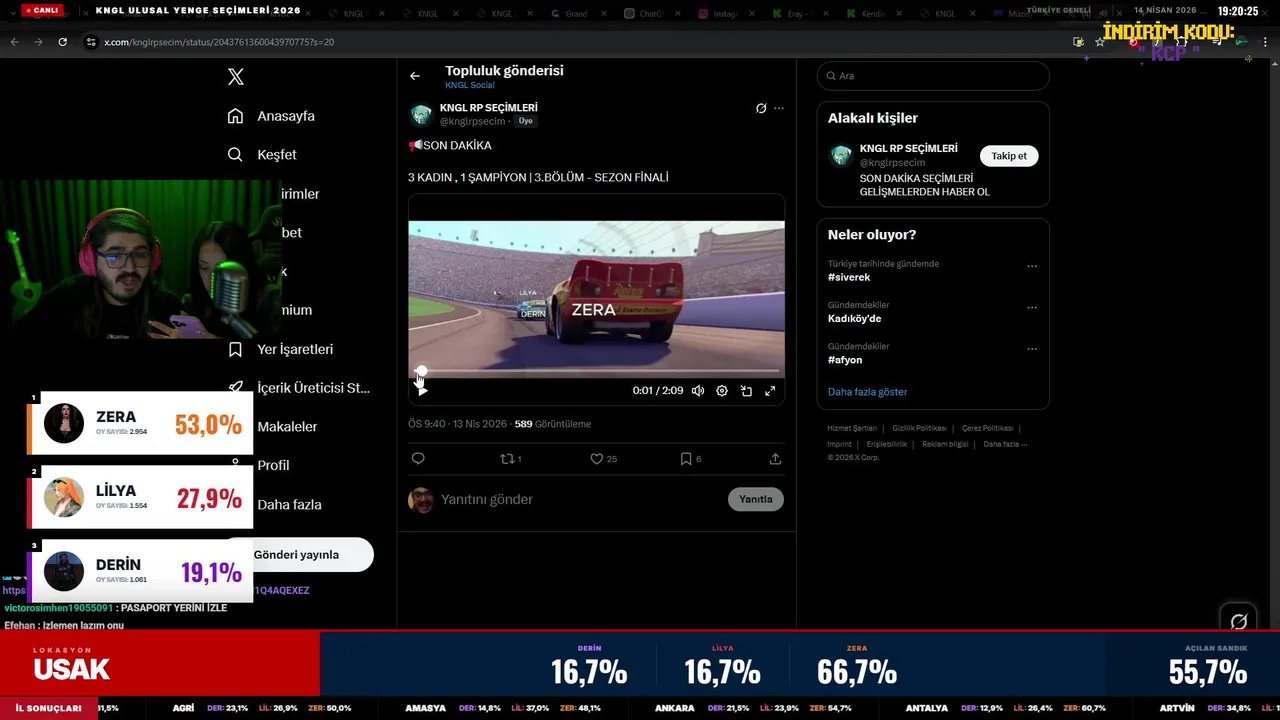Open video settings gear
The image size is (1280, 720).
coord(722,391)
